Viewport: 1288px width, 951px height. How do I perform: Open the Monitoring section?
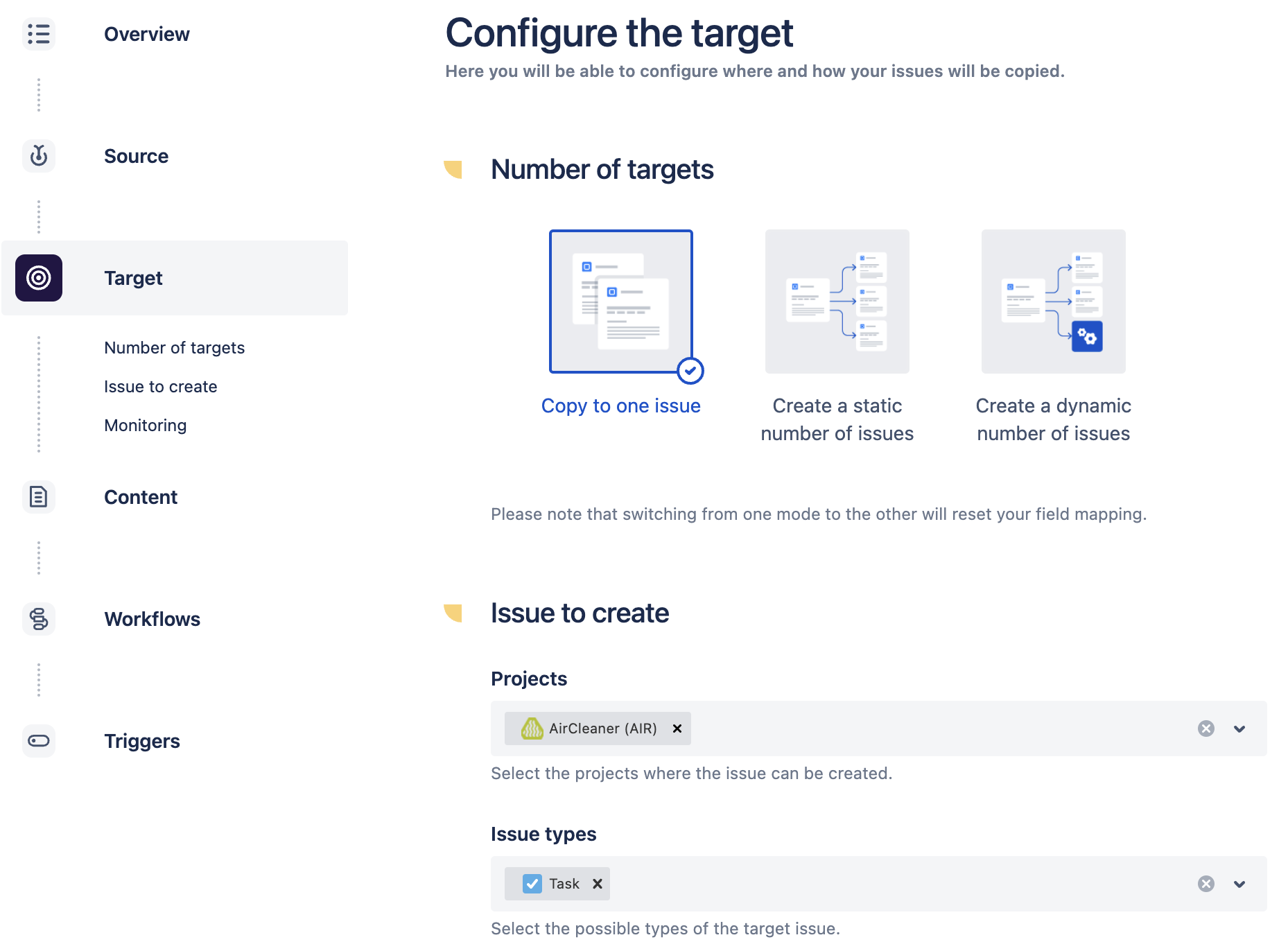coord(145,425)
